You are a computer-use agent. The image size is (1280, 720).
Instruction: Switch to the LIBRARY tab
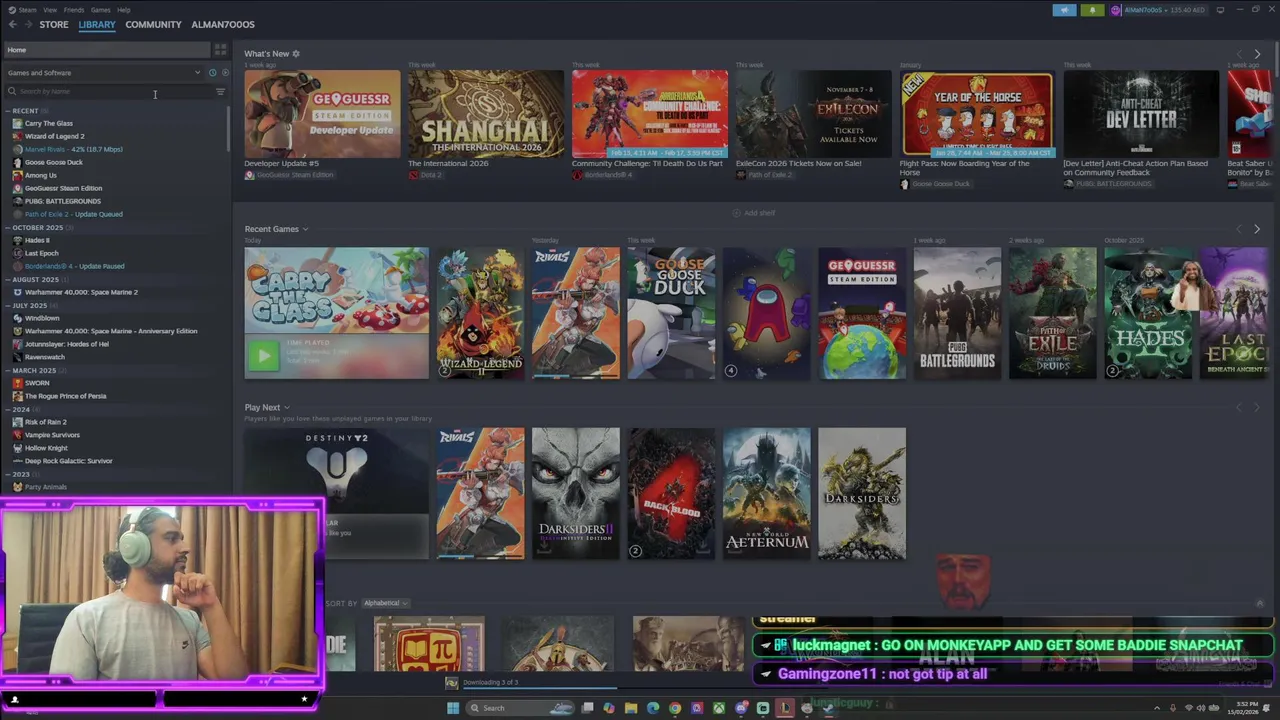(x=97, y=24)
